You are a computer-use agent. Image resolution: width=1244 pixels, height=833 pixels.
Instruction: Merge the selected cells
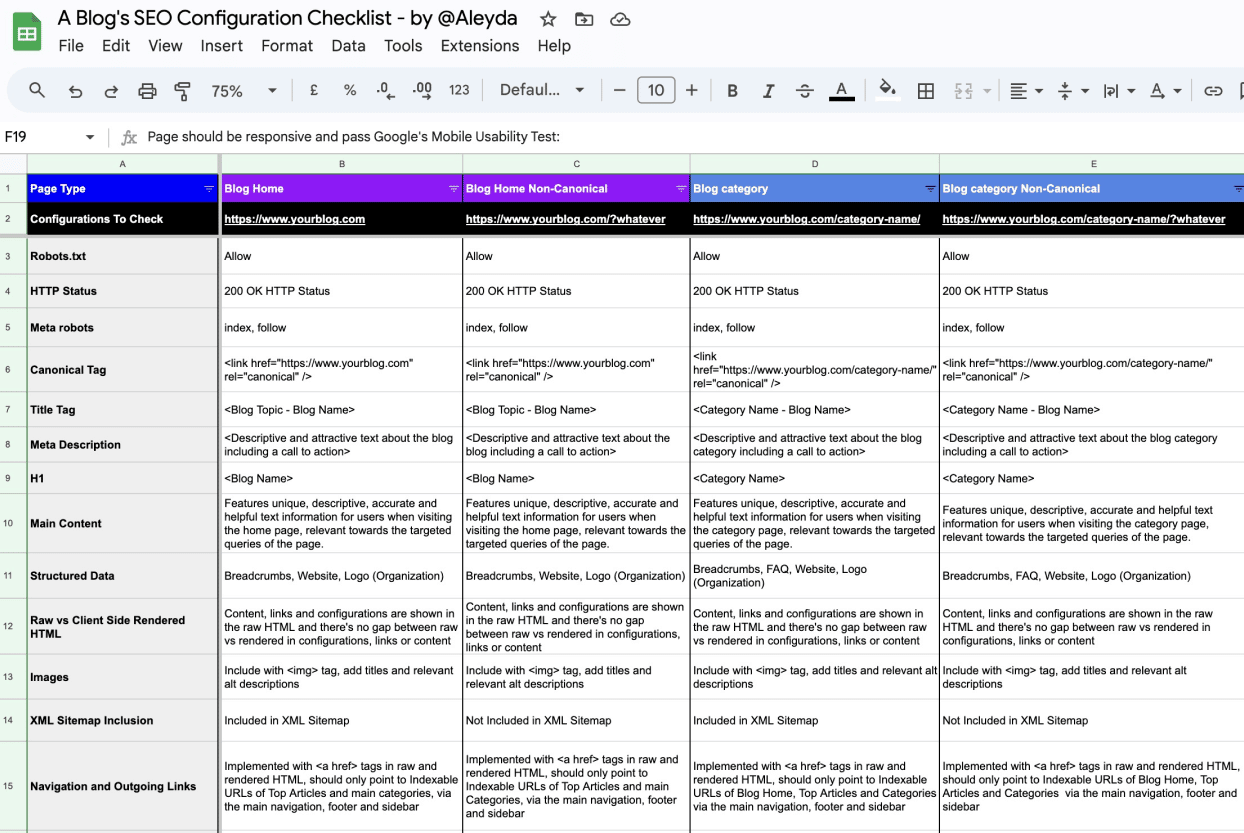click(x=963, y=91)
